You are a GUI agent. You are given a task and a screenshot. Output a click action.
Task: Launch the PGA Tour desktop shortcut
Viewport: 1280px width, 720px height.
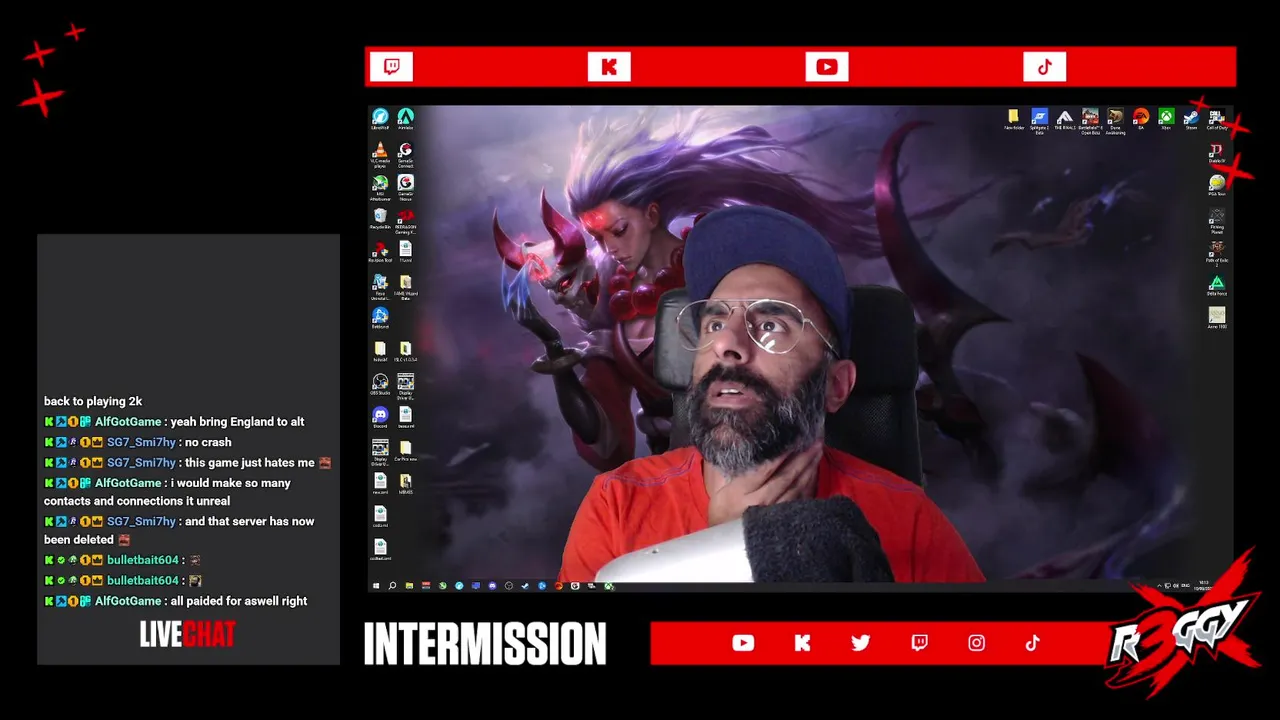point(1217,187)
